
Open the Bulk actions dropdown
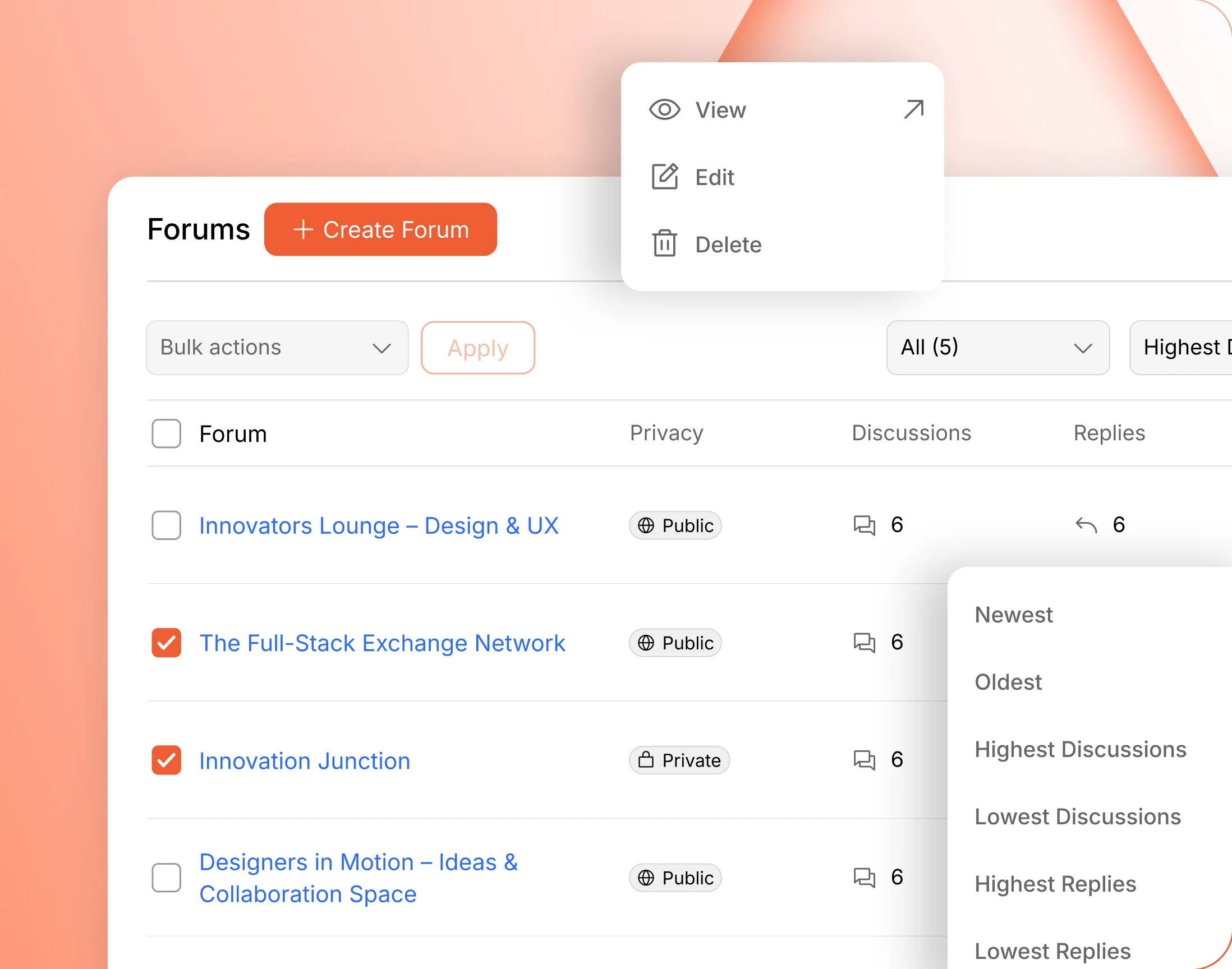coord(277,348)
